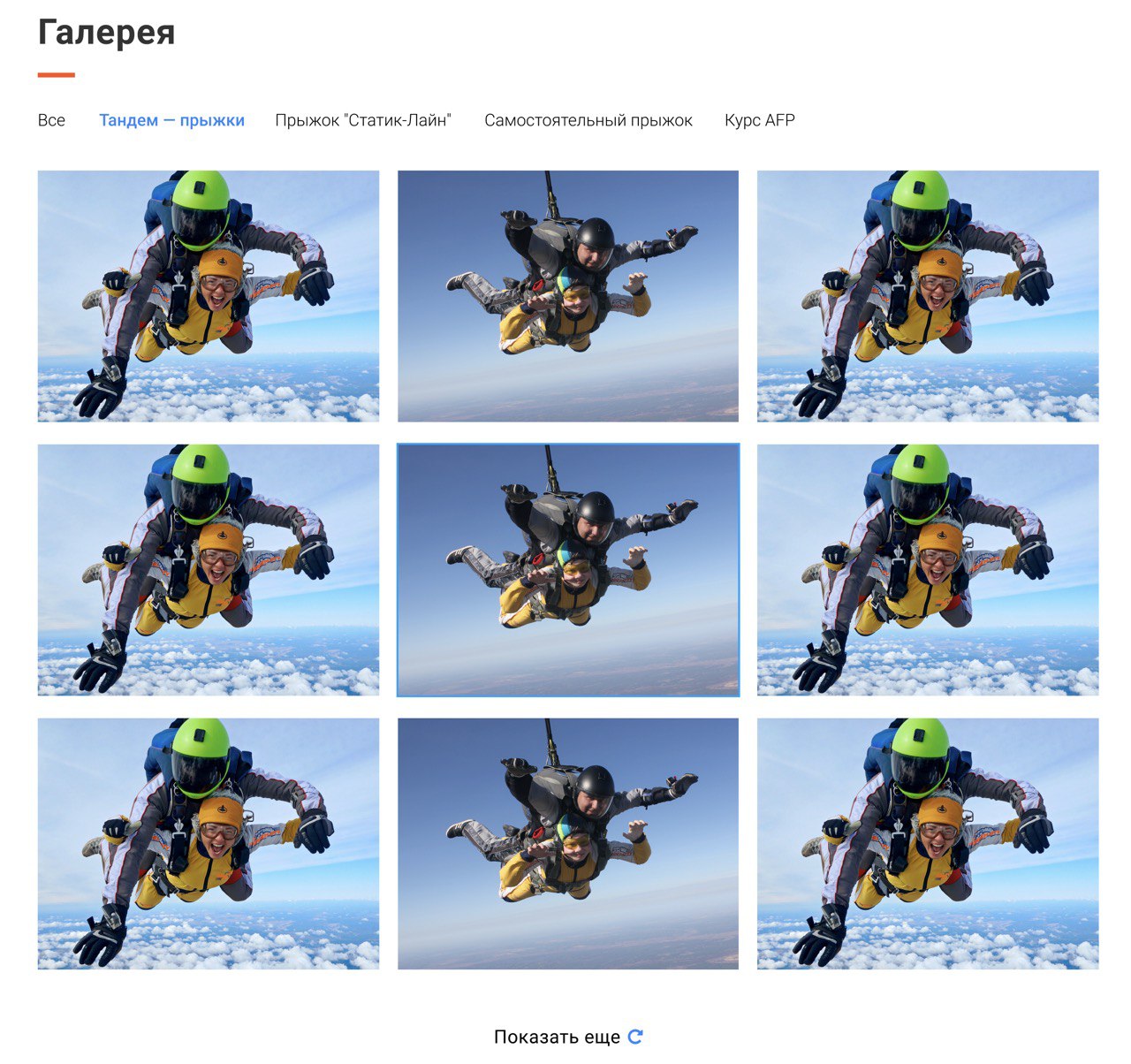
Task: Open the first-row middle tandem photo
Action: tap(568, 296)
